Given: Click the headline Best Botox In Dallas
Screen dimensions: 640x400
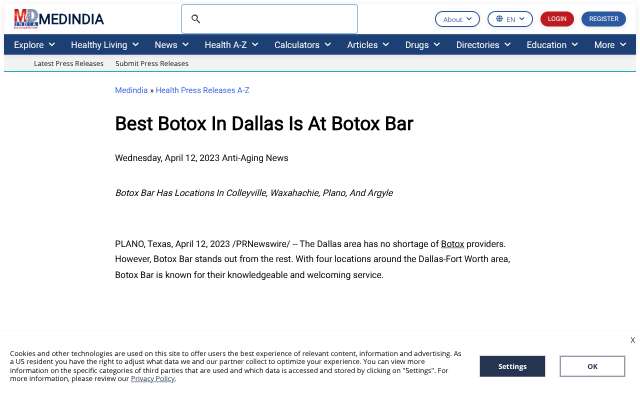Looking at the screenshot, I should [264, 124].
